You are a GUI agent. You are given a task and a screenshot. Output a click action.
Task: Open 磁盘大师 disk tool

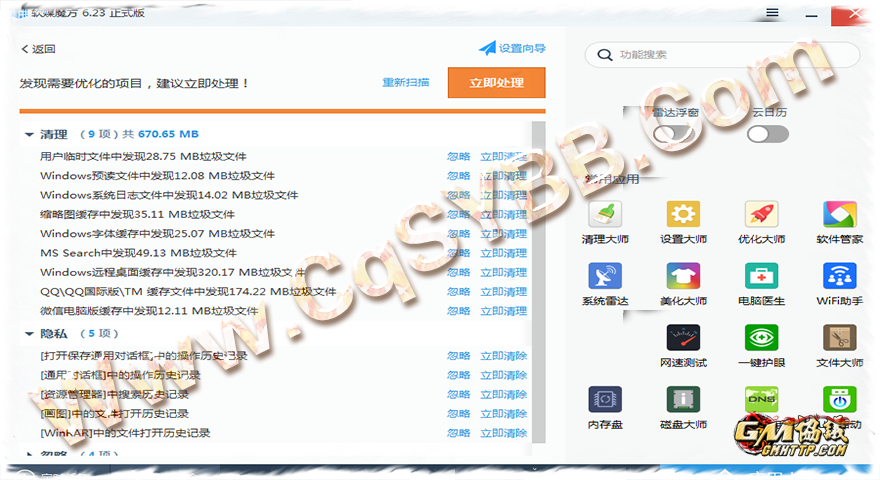(x=683, y=408)
